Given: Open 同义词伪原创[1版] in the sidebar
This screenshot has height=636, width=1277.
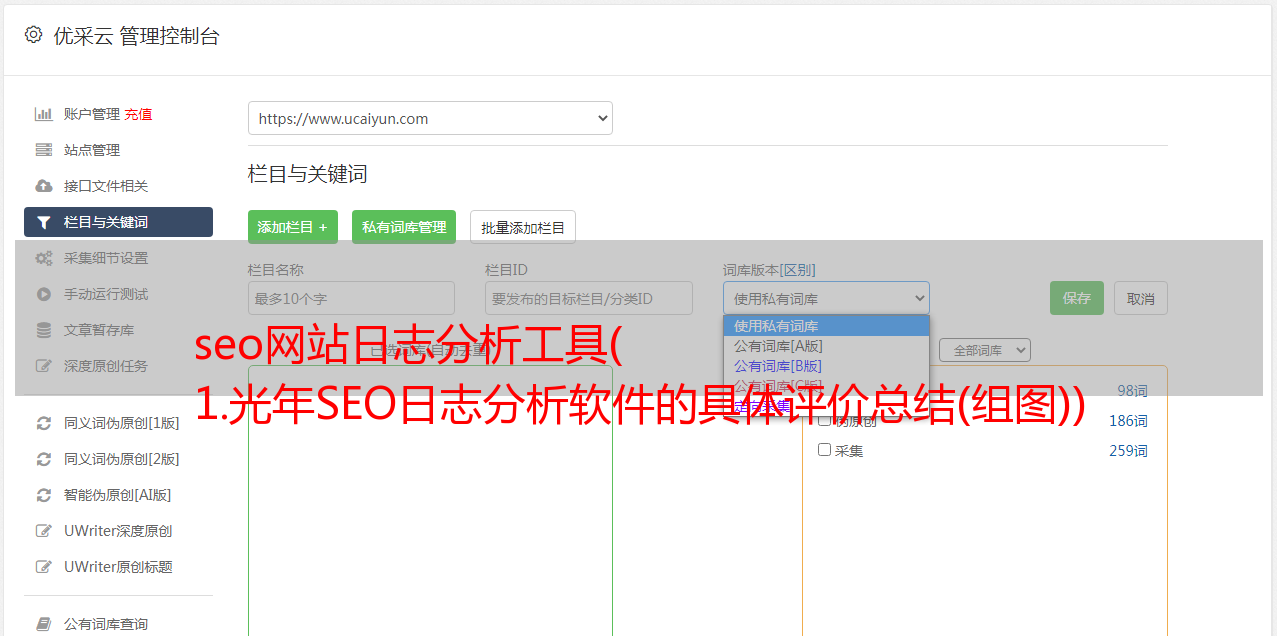Looking at the screenshot, I should tap(122, 423).
